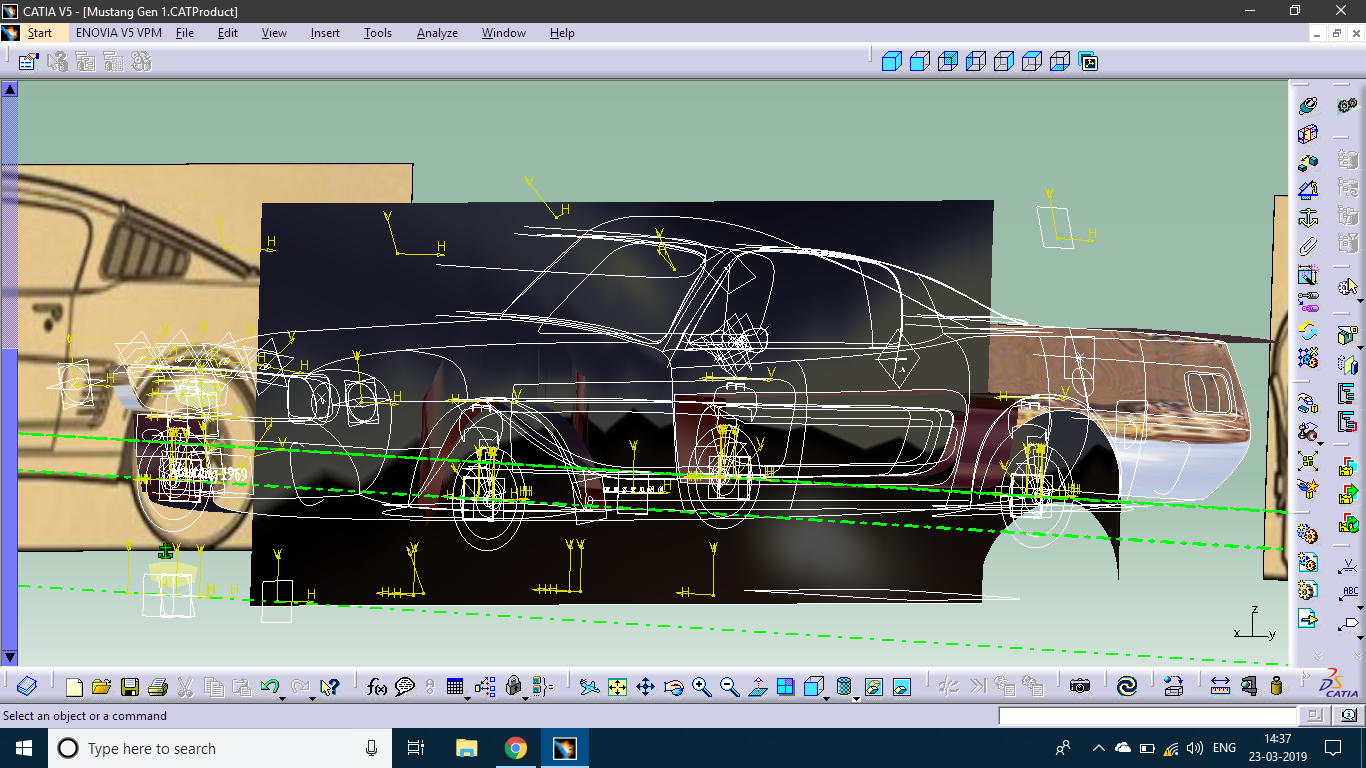The image size is (1366, 768).
Task: Click the Select arrow tool in right toolbar
Action: click(1346, 288)
